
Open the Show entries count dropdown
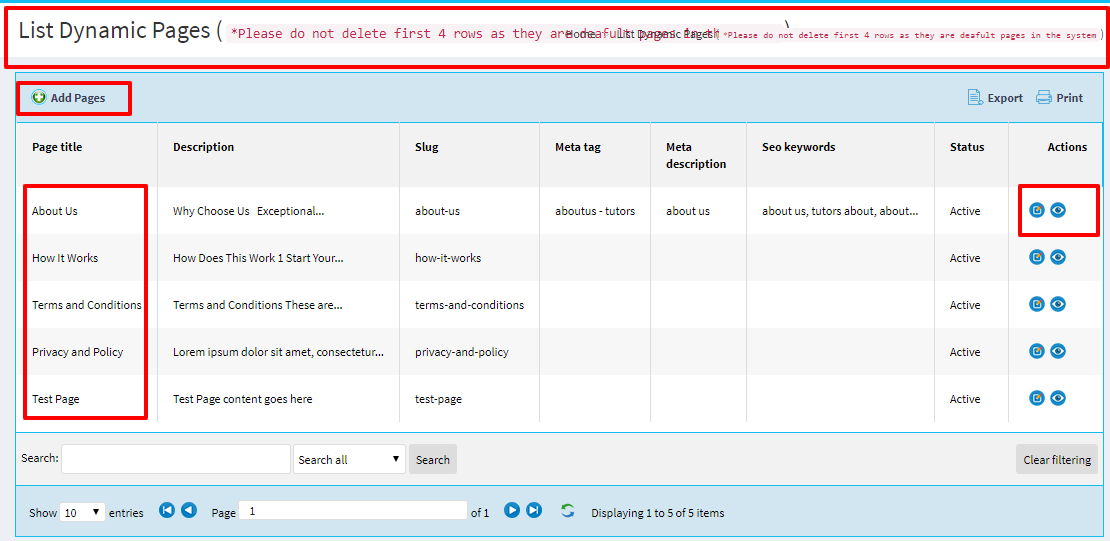click(82, 512)
